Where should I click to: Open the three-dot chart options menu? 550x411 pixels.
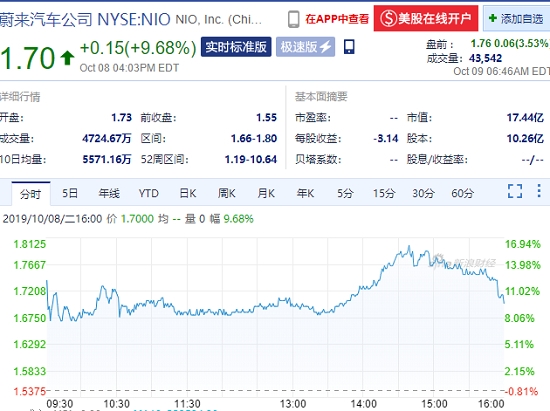(539, 191)
